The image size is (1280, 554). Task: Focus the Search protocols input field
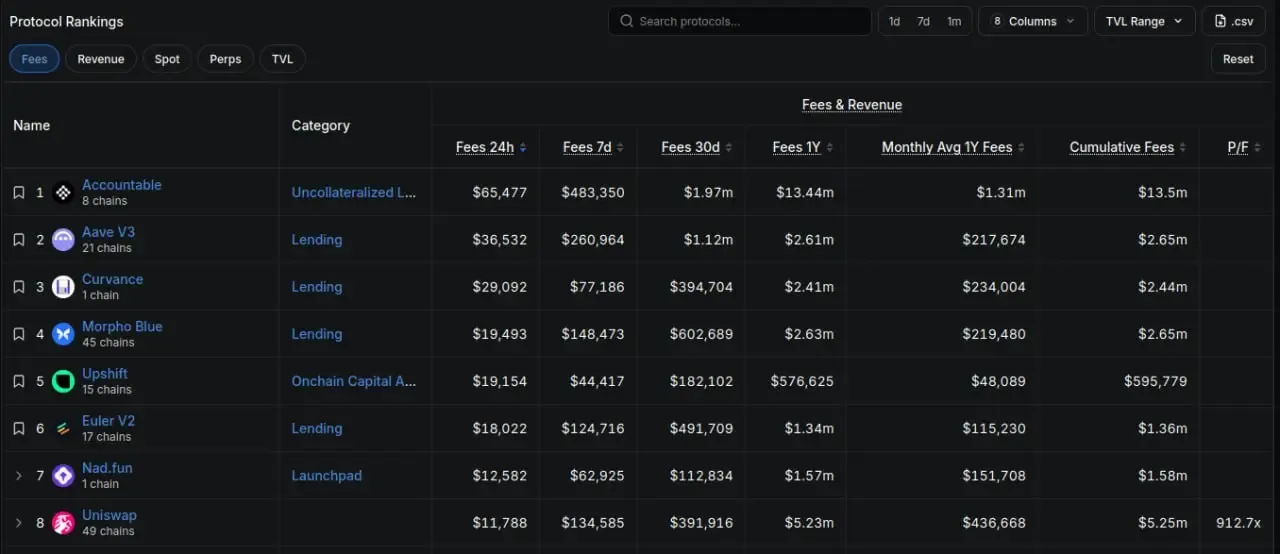click(740, 21)
